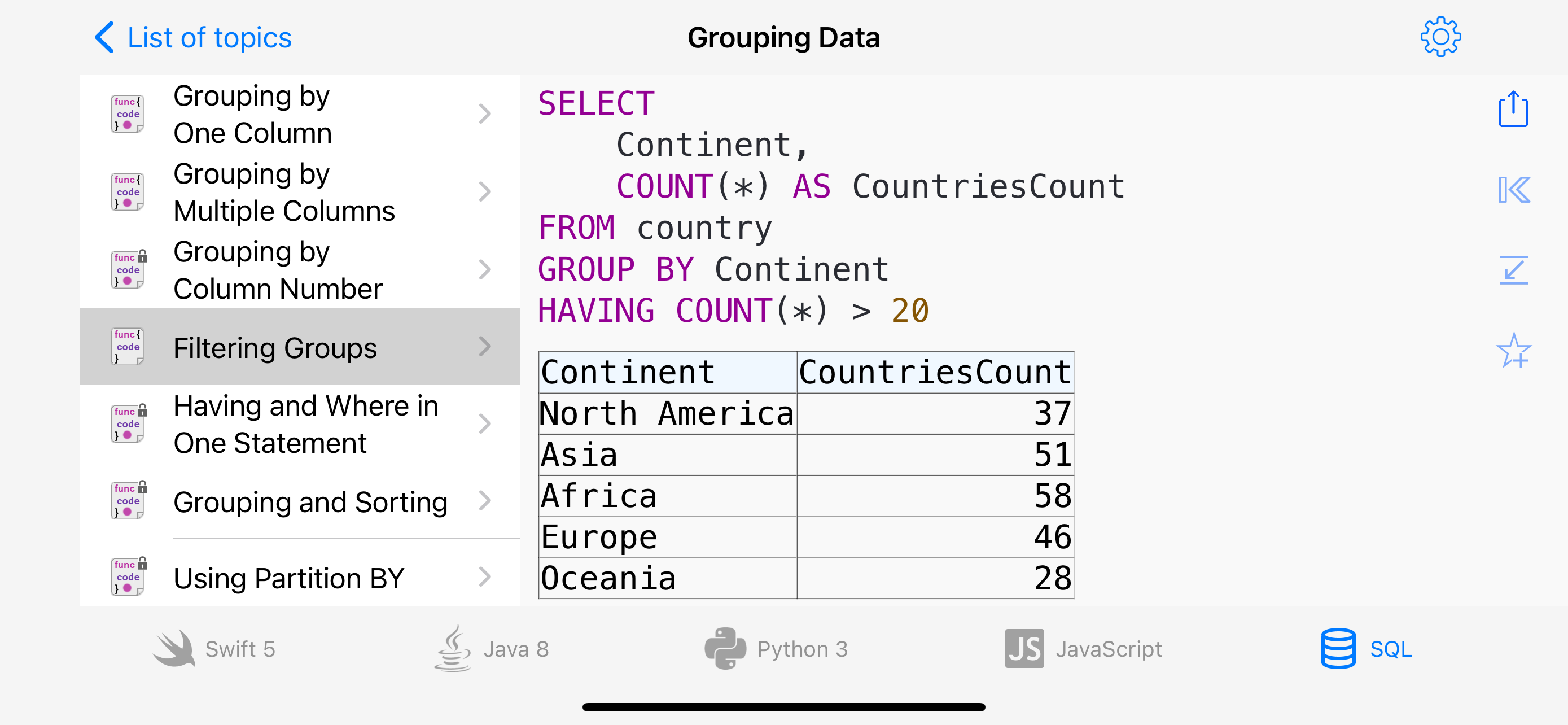Click the back chevron icon
The image size is (1568, 725).
pyautogui.click(x=104, y=38)
